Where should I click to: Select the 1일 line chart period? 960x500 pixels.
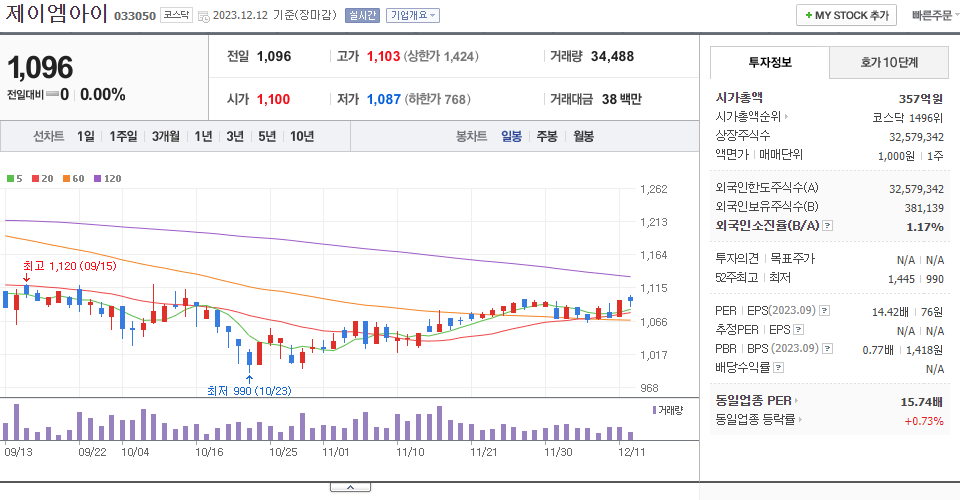tap(86, 136)
